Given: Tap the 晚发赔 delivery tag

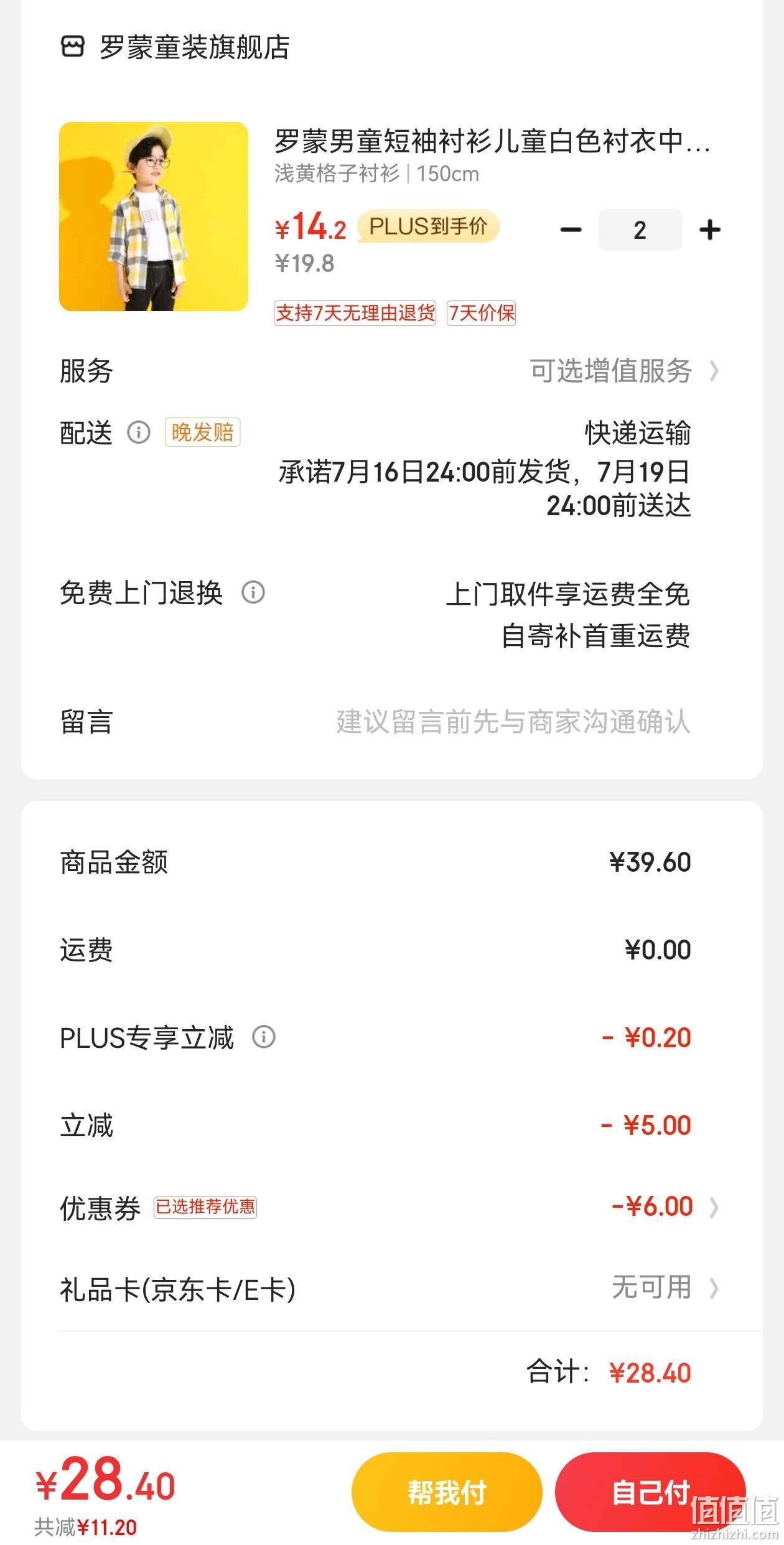Looking at the screenshot, I should 202,432.
